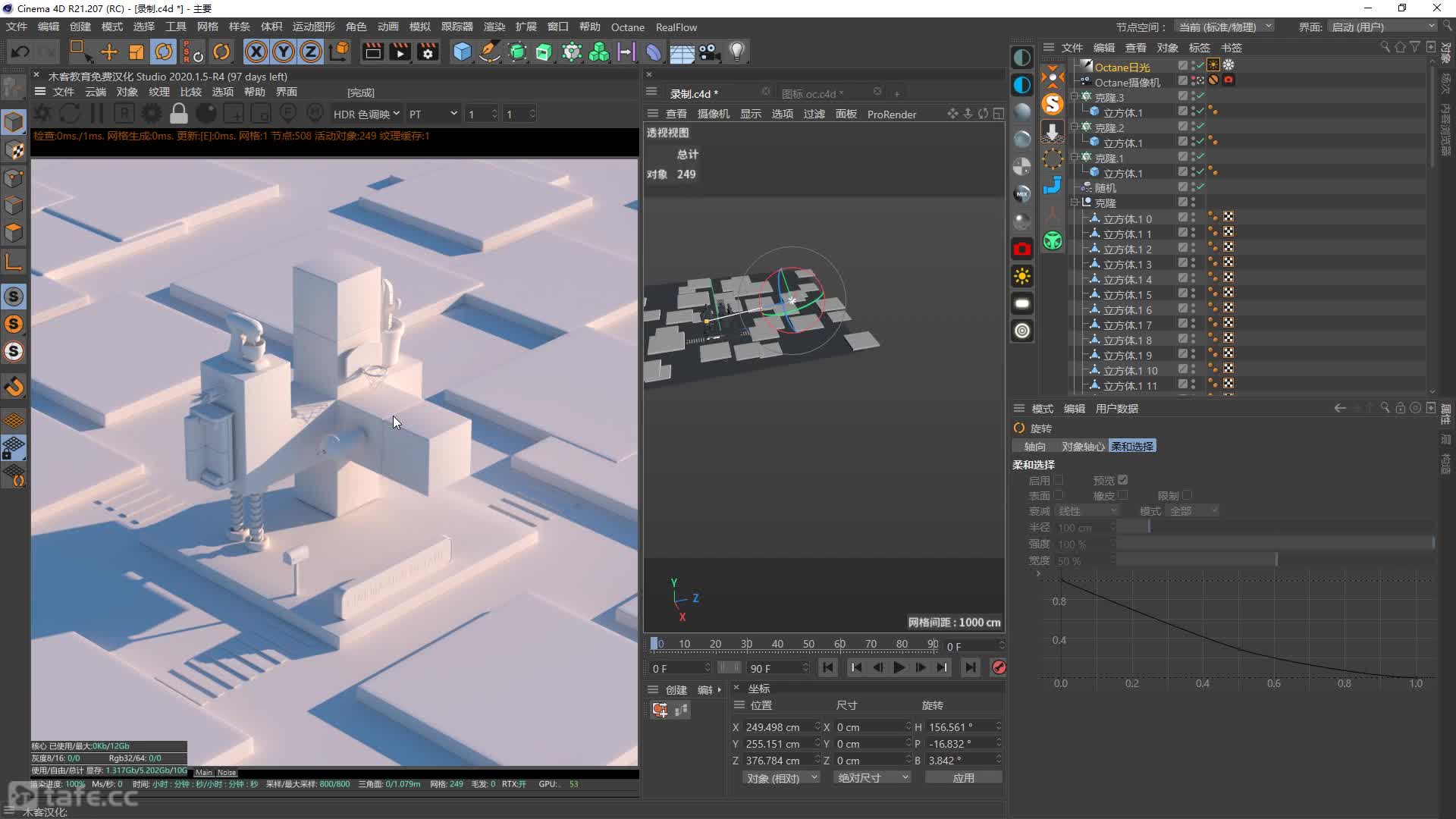Collapse the 克隆.2 tree node
The image size is (1456, 819).
tap(1075, 127)
